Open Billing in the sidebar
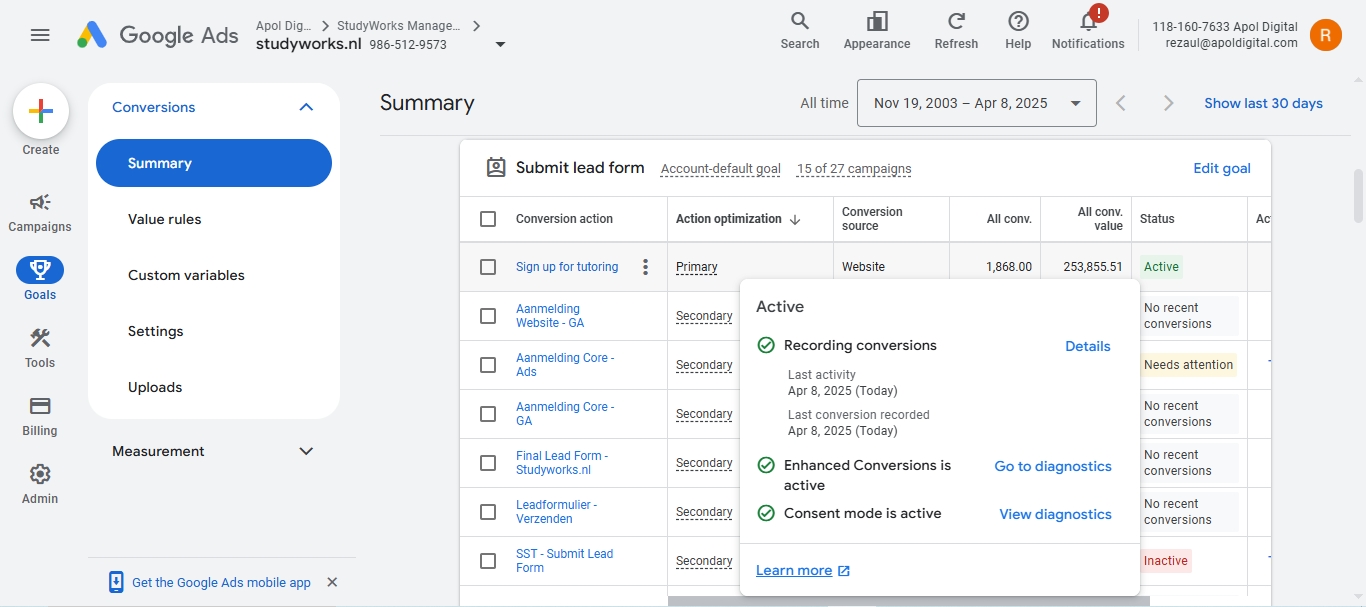1366x607 pixels. [x=40, y=416]
